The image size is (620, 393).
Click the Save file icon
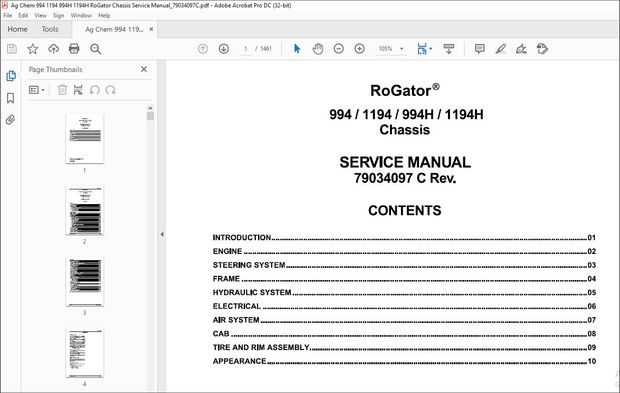tap(12, 49)
